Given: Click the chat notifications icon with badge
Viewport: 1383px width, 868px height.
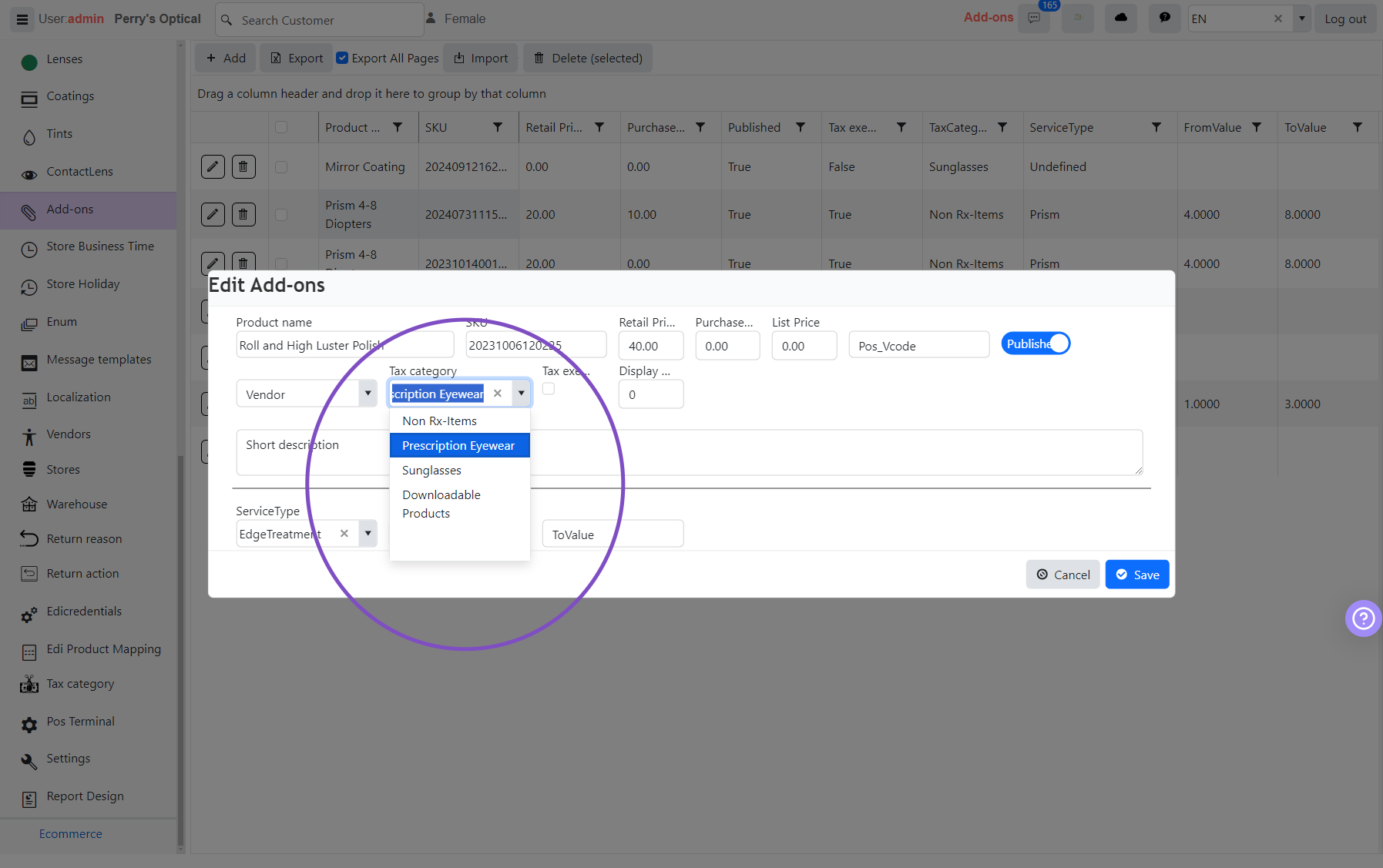Looking at the screenshot, I should point(1034,18).
